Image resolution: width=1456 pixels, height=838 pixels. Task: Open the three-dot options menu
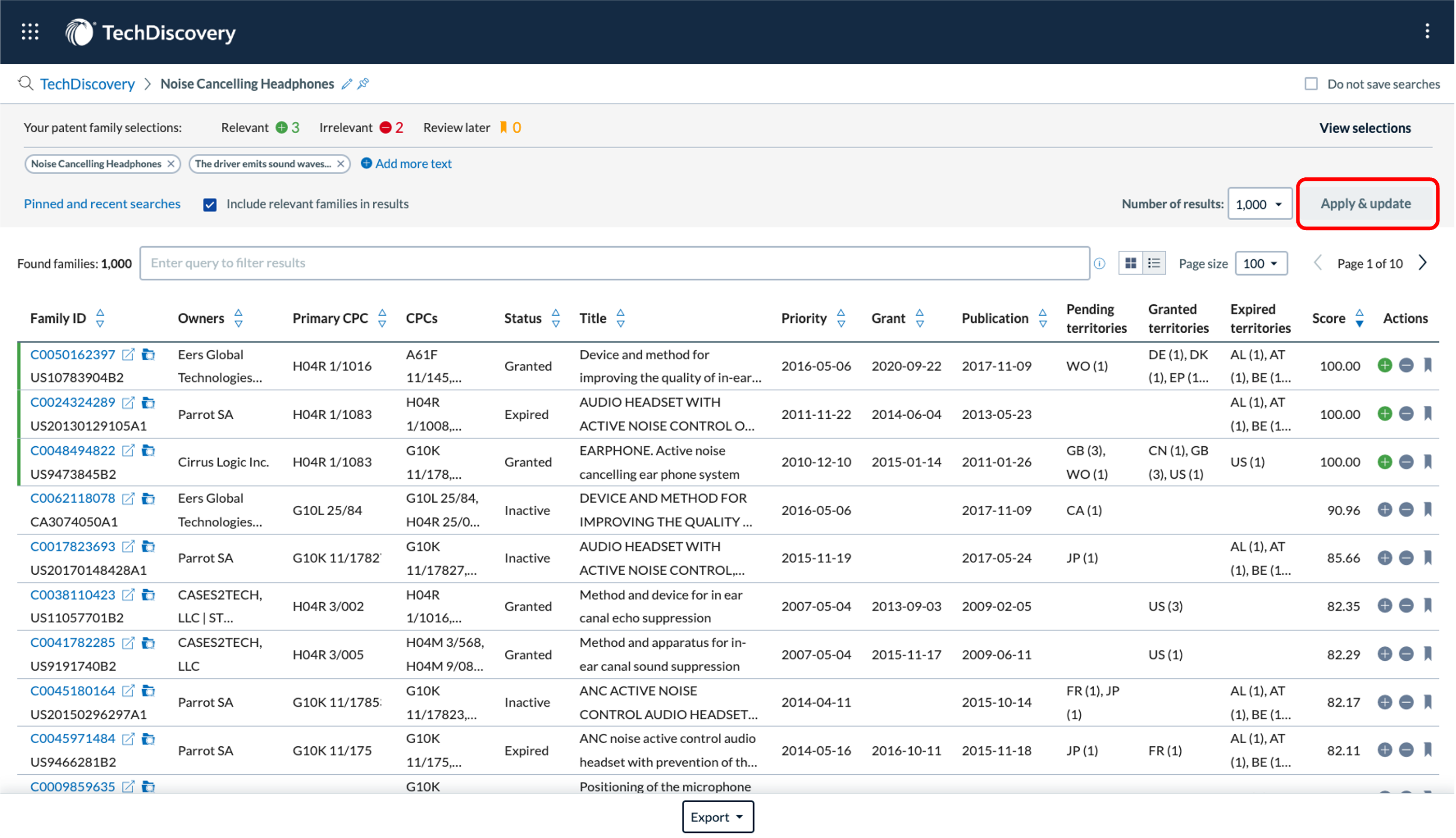pos(1426,31)
